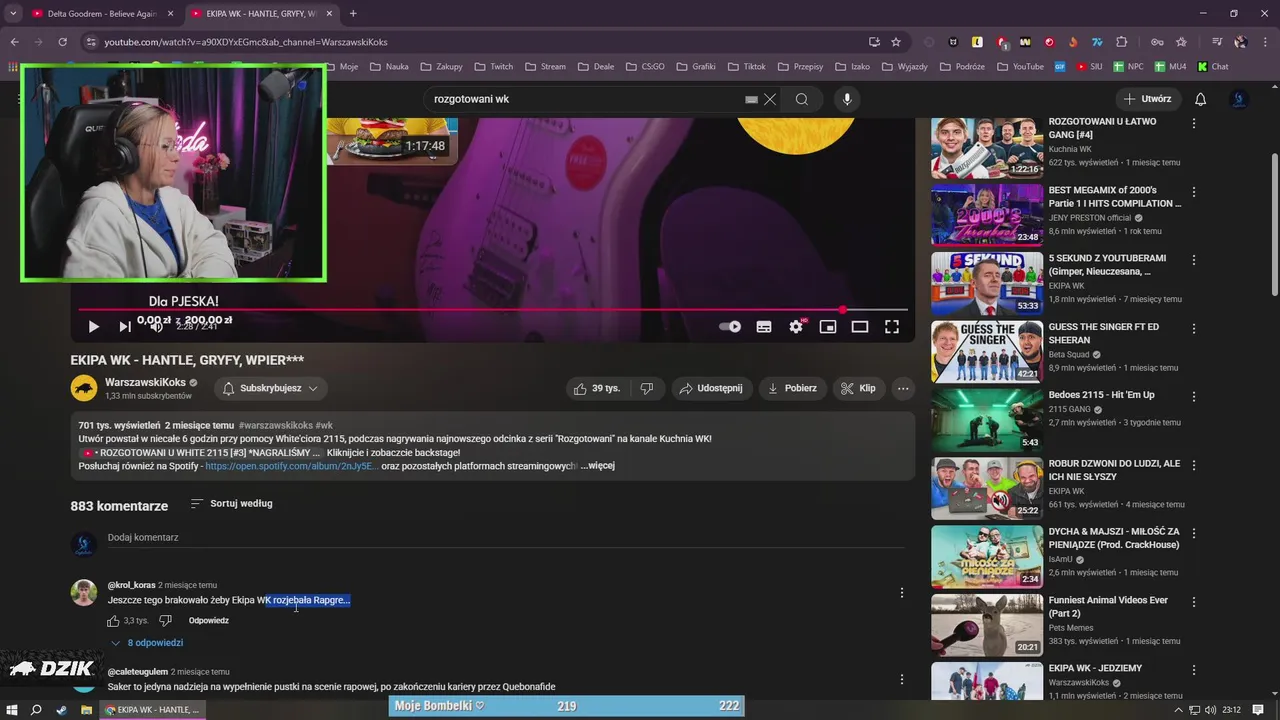Expand 8 odpowiedzi replies
The height and width of the screenshot is (720, 1280).
tap(147, 643)
